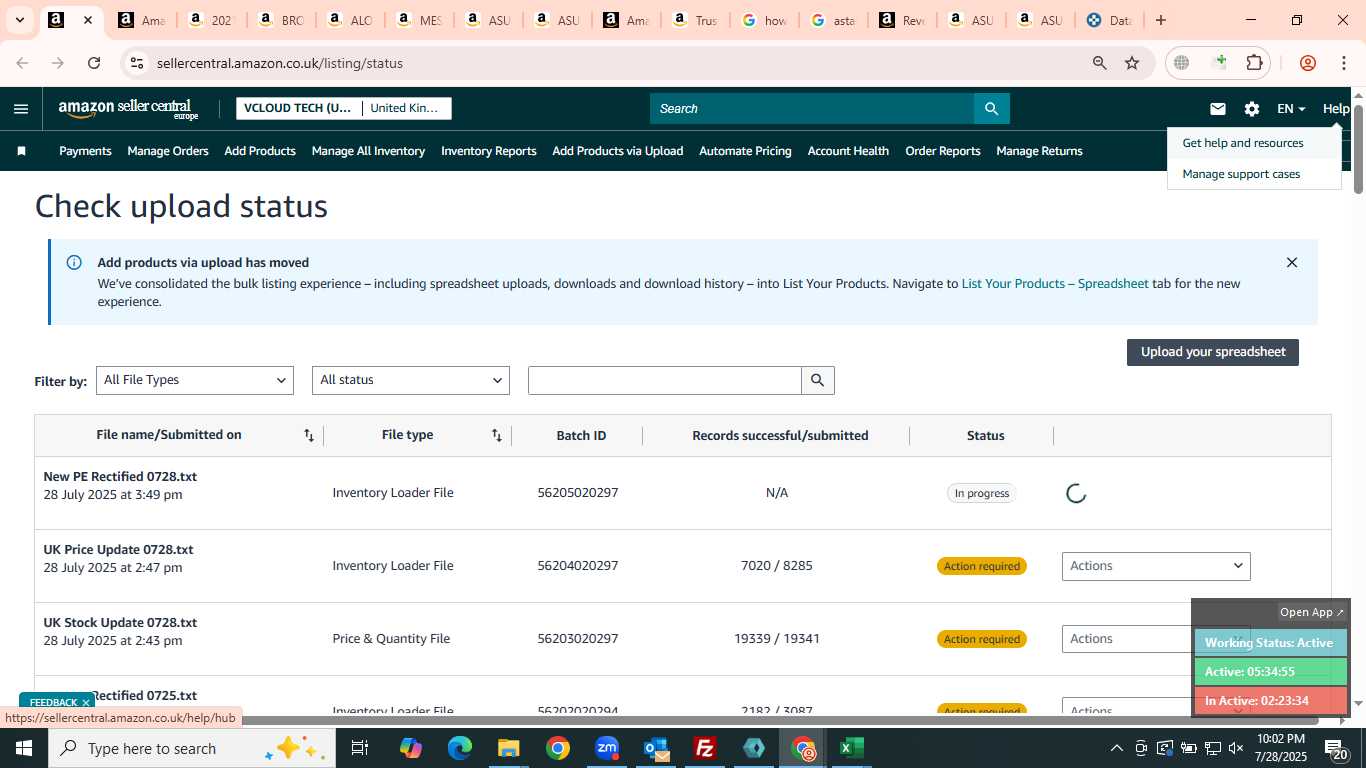Screen dimensions: 1366x768
Task: Open Manage Orders menu item
Action: coord(168,151)
